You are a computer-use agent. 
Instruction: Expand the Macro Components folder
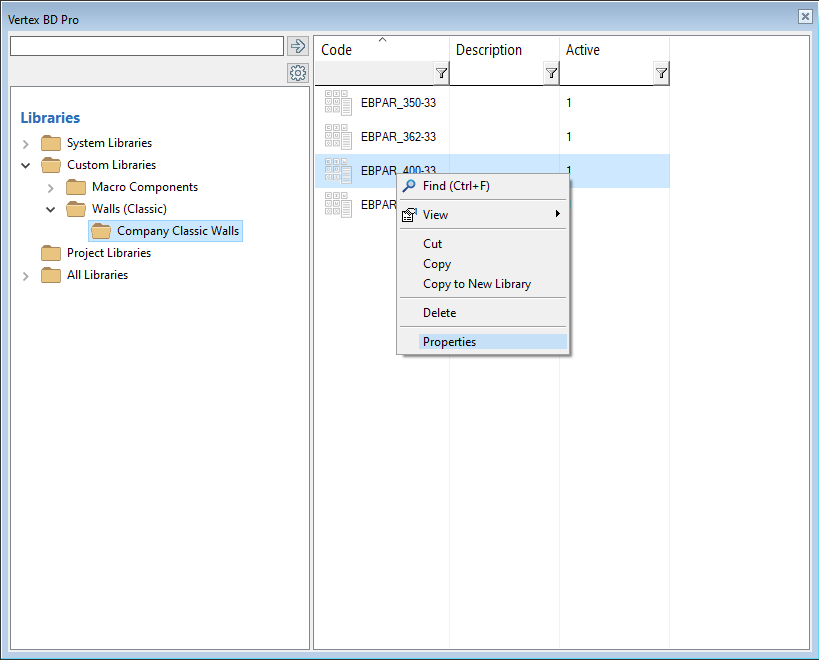51,188
